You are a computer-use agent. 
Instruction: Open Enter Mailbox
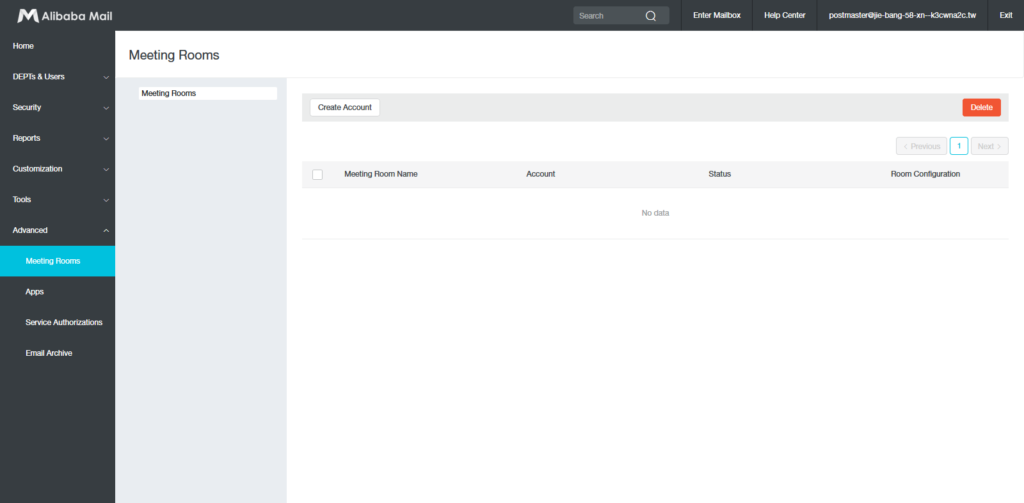(x=716, y=16)
